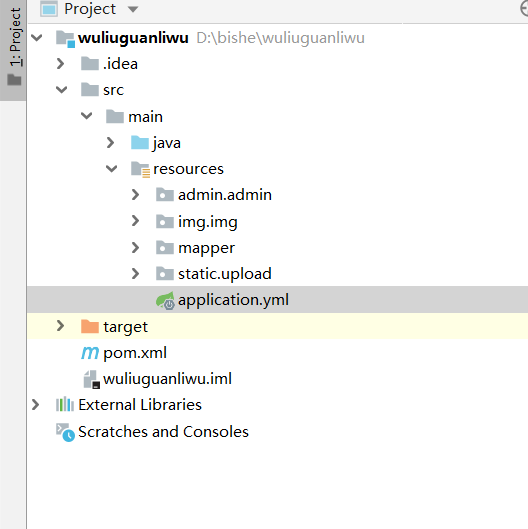Click the project module icon next to wuliuguanliwu
The height and width of the screenshot is (529, 528).
(x=65, y=38)
